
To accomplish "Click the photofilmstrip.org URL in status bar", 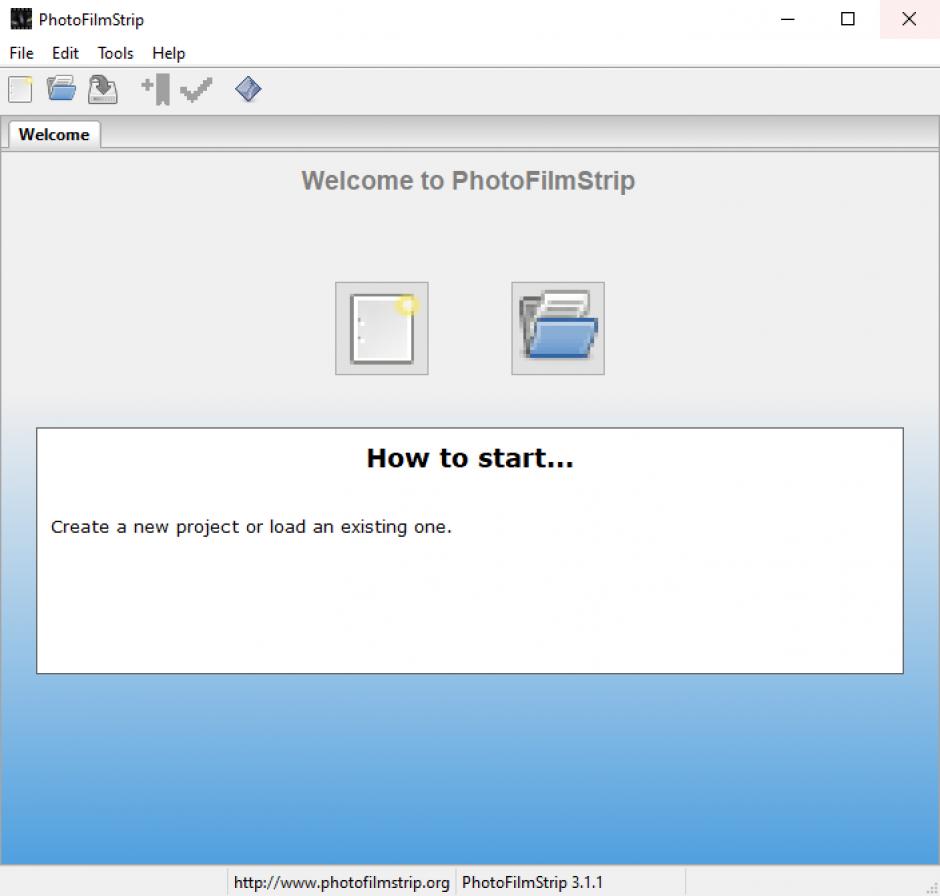I will [x=342, y=882].
